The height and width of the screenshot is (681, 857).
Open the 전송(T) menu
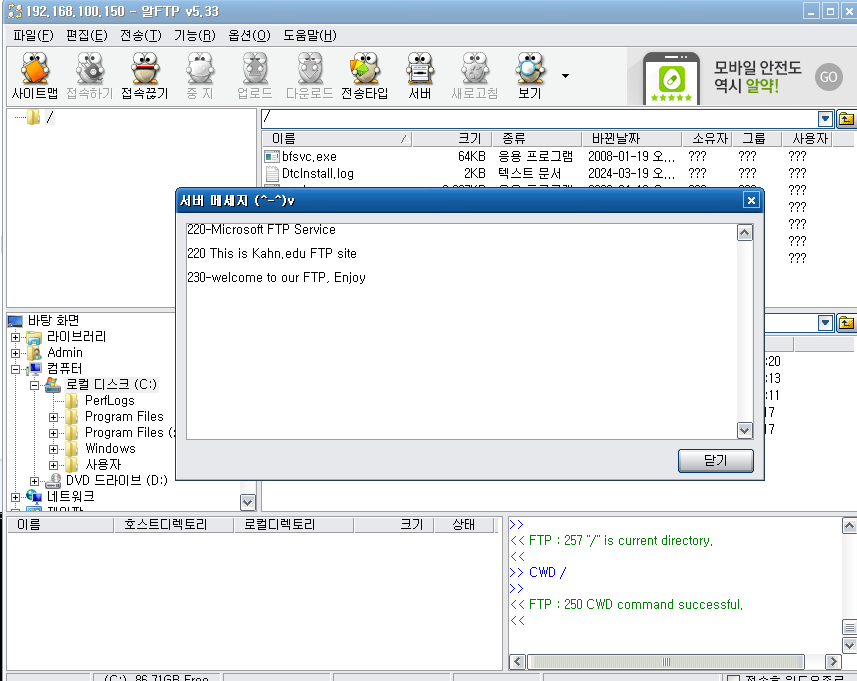140,36
